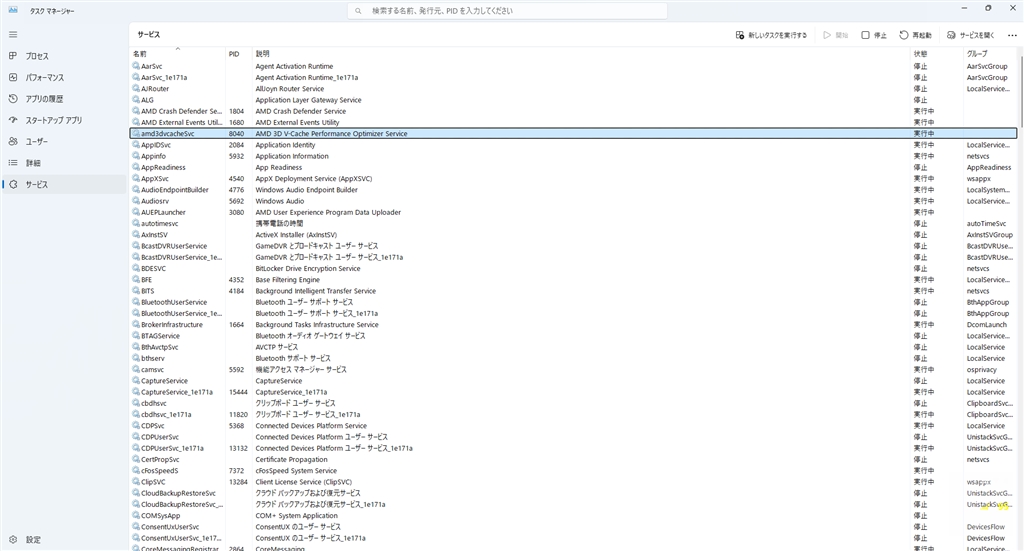Click the BDESVC service icon
Image resolution: width=1024 pixels, height=551 pixels.
click(x=136, y=268)
